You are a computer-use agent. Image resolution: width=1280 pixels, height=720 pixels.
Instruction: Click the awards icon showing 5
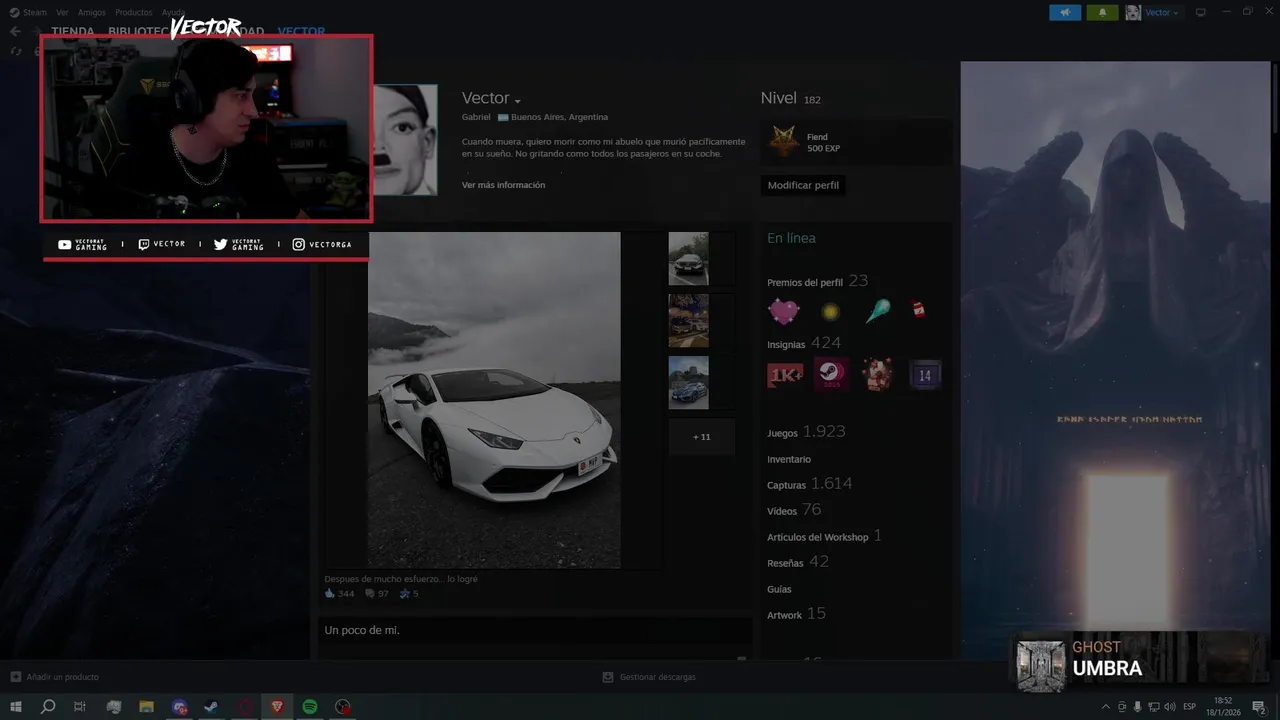coord(405,593)
